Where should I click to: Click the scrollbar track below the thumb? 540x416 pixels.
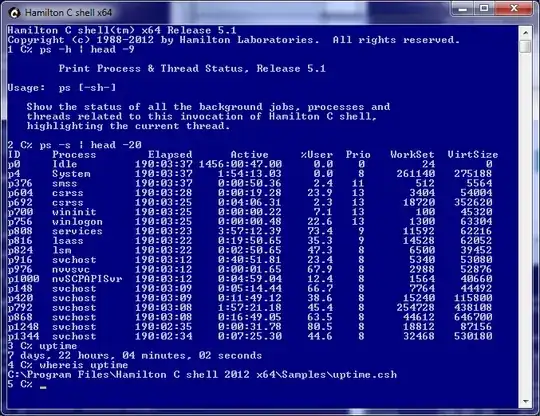(526, 224)
